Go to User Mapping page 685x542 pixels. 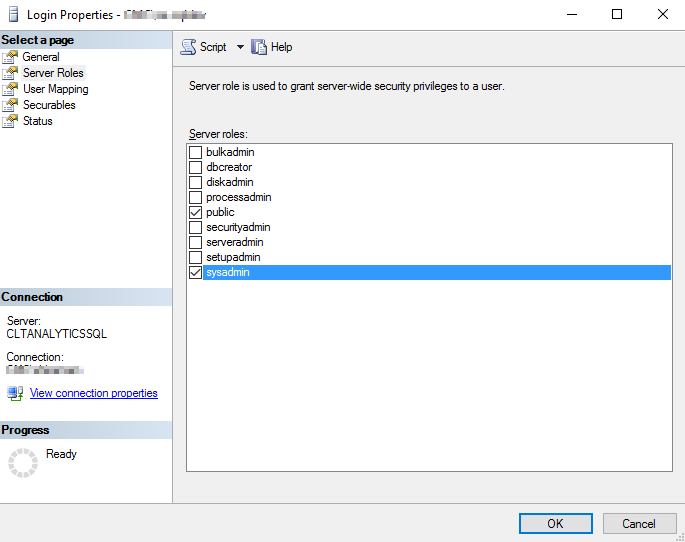tap(55, 89)
